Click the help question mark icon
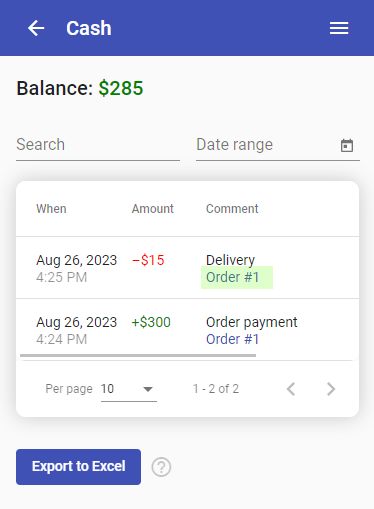 coord(161,467)
